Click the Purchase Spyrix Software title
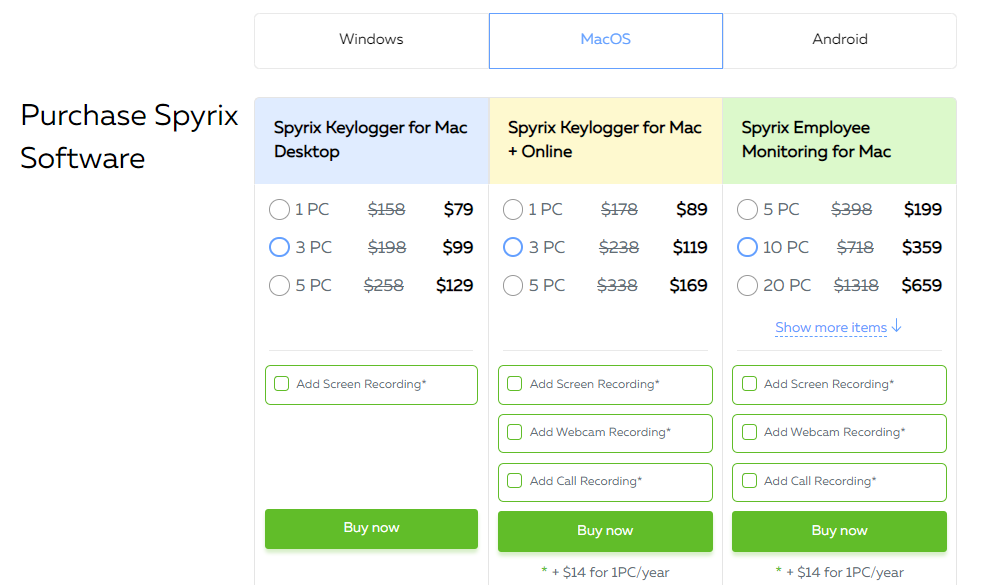 129,136
